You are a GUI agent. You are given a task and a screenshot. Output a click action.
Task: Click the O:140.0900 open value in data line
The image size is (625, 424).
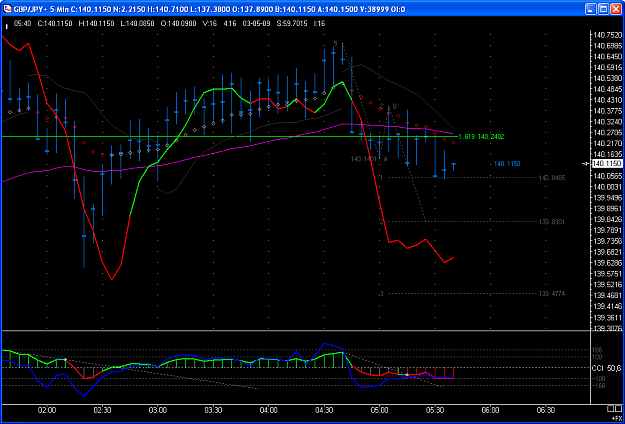point(179,24)
